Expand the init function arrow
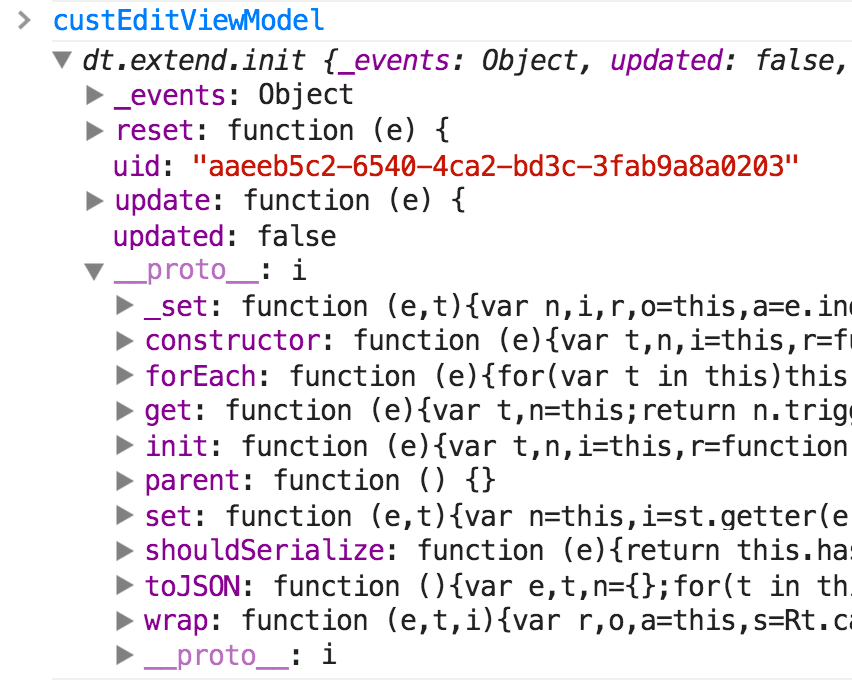 [x=125, y=446]
